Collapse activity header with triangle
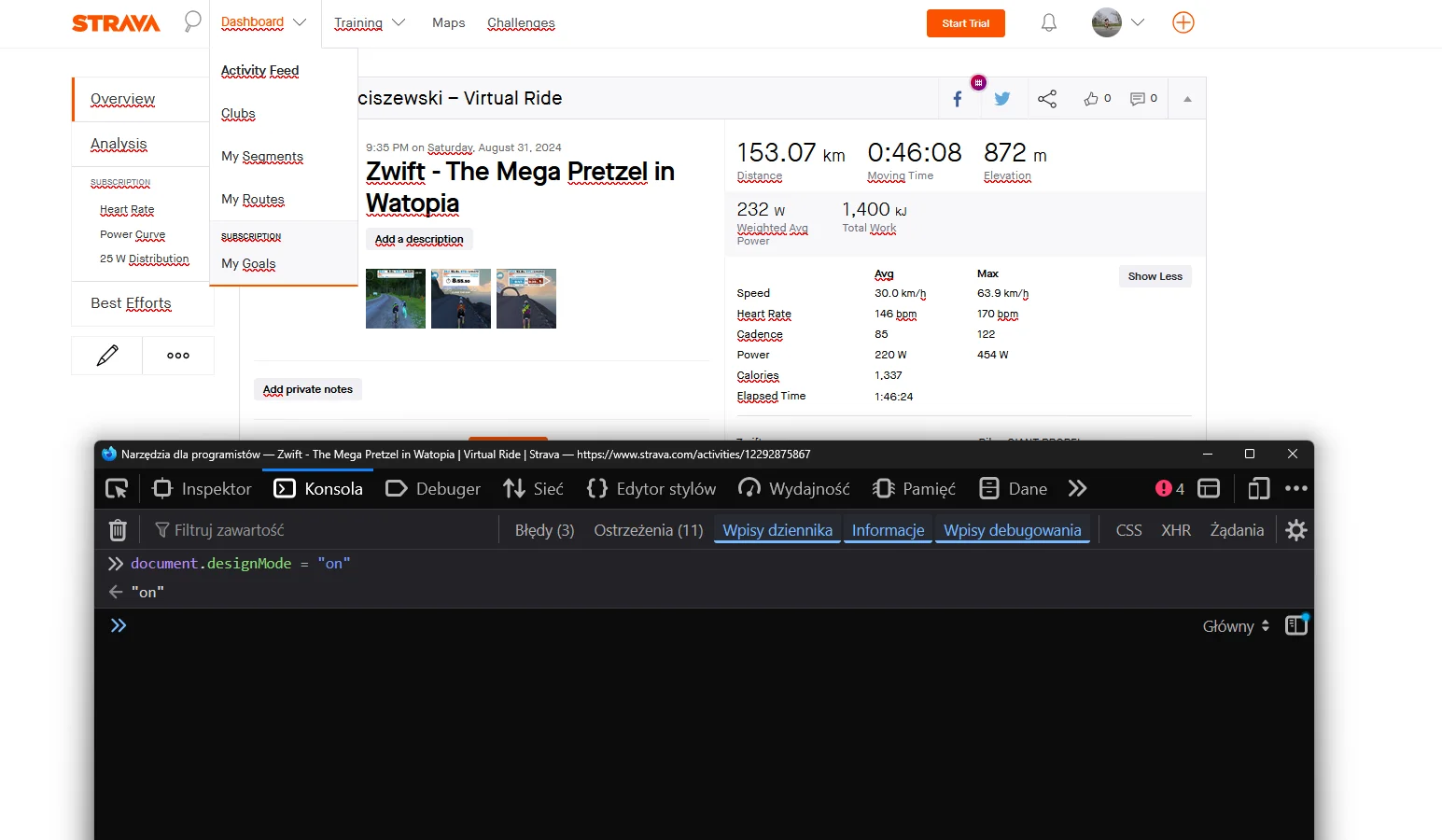Image resolution: width=1442 pixels, height=840 pixels. pos(1187,99)
